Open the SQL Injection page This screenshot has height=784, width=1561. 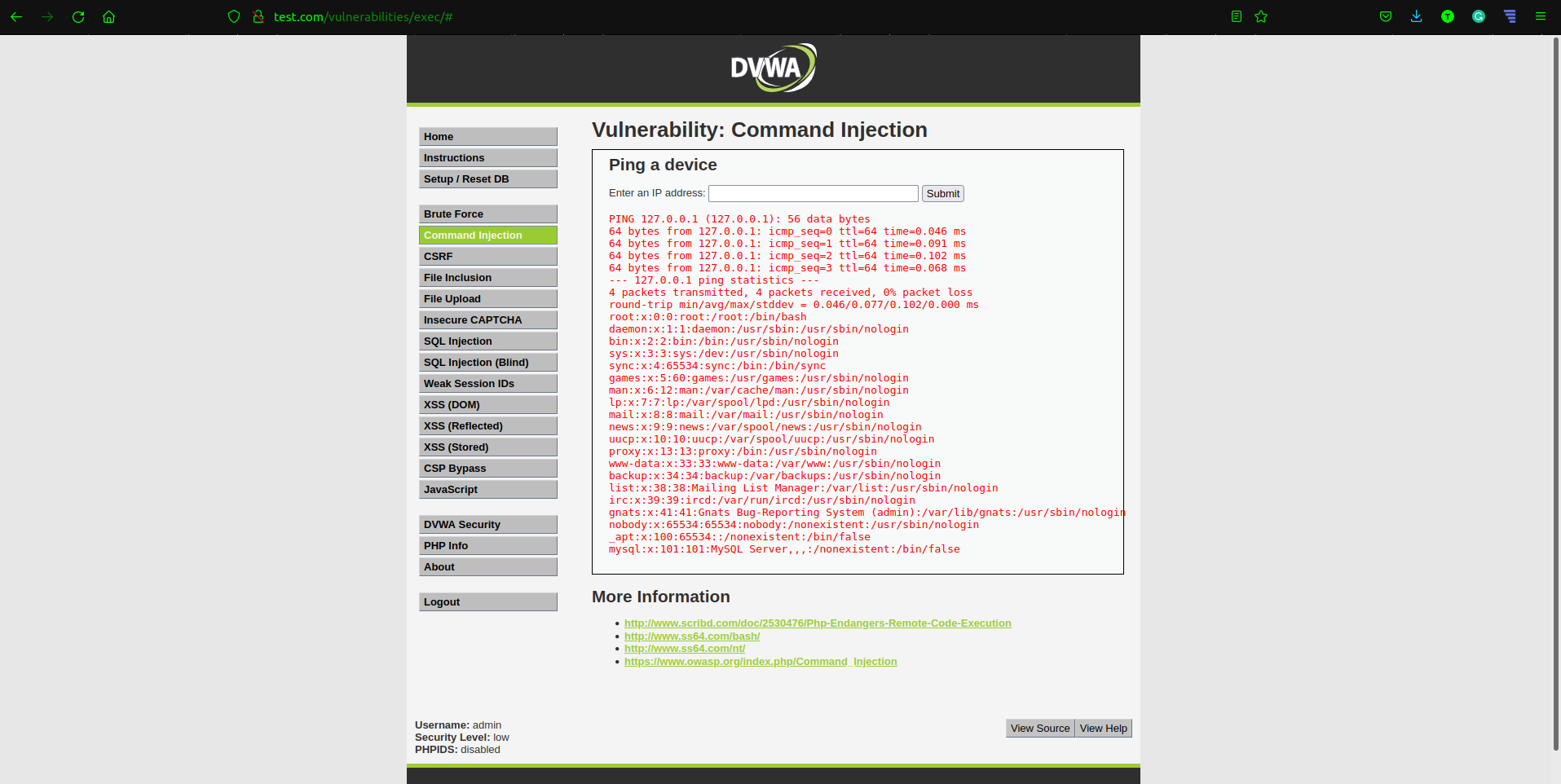[x=488, y=341]
